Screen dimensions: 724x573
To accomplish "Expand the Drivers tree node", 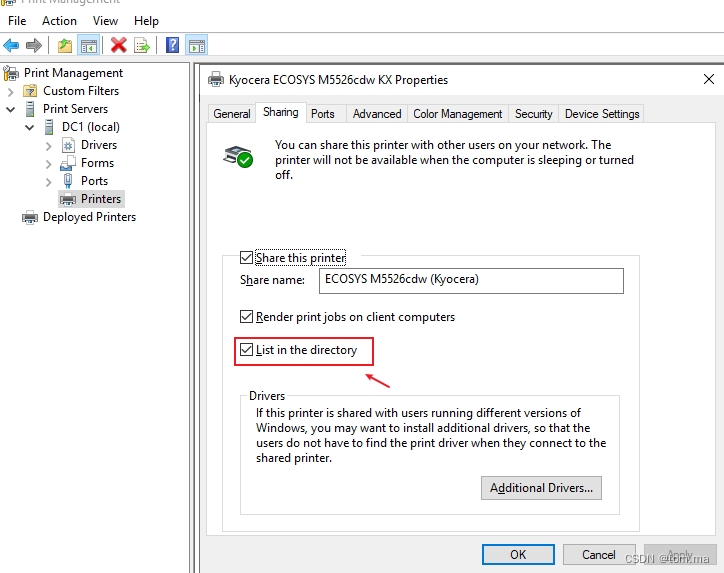I will coord(48,146).
